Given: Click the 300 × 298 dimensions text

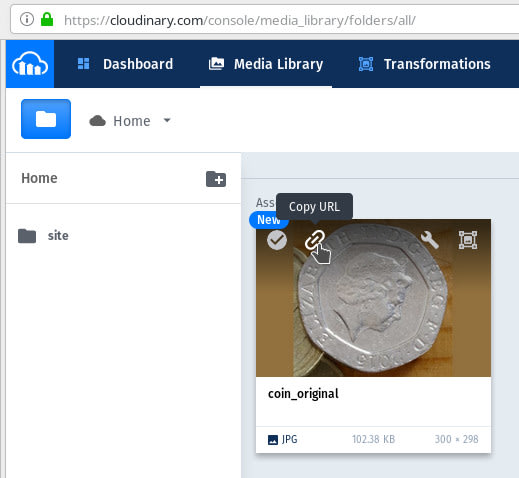Looking at the screenshot, I should (x=456, y=439).
